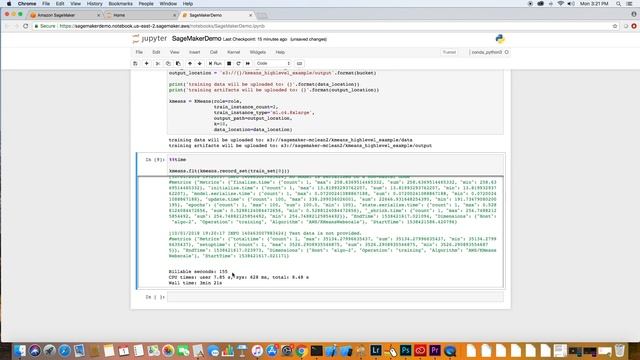
Task: Open the Jupyter View menu
Action: point(175,52)
